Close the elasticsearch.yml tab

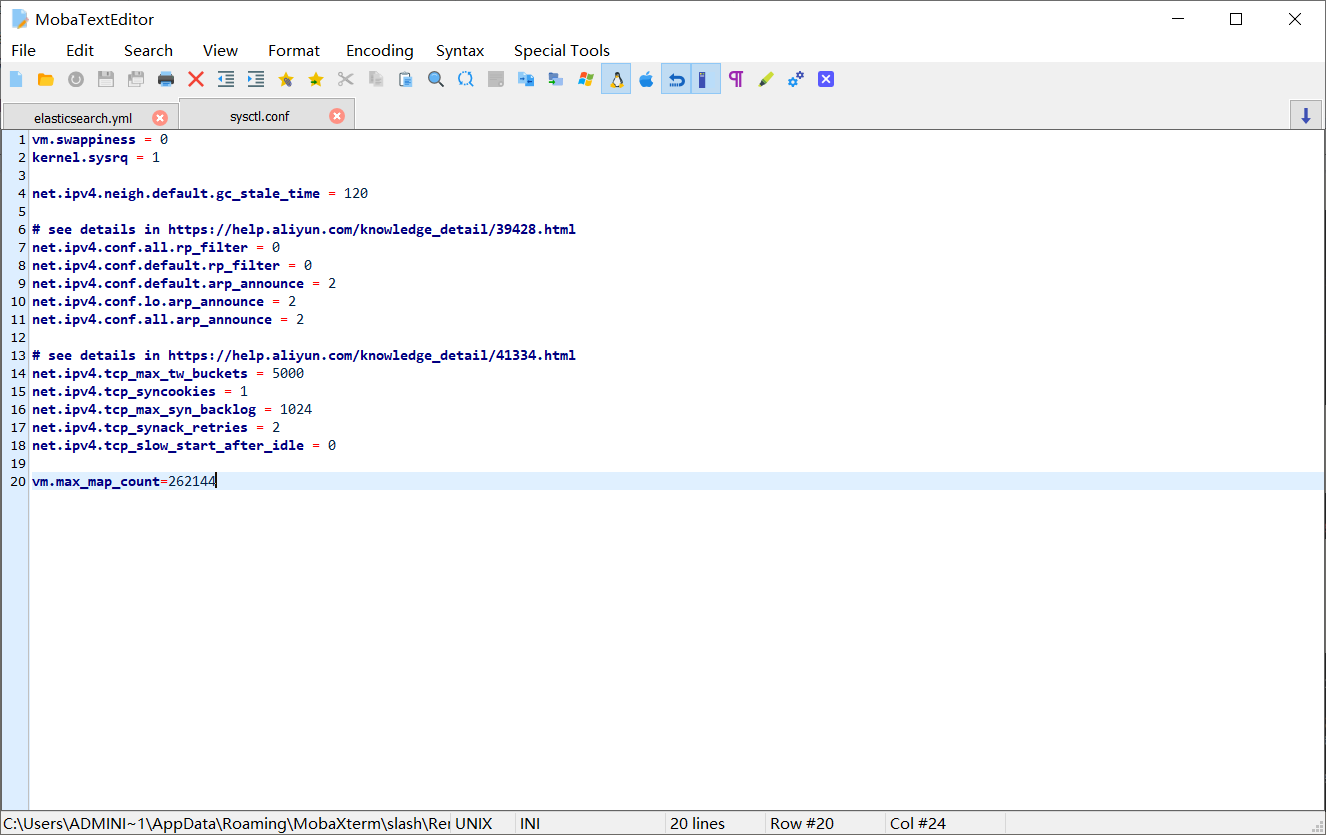tap(160, 118)
